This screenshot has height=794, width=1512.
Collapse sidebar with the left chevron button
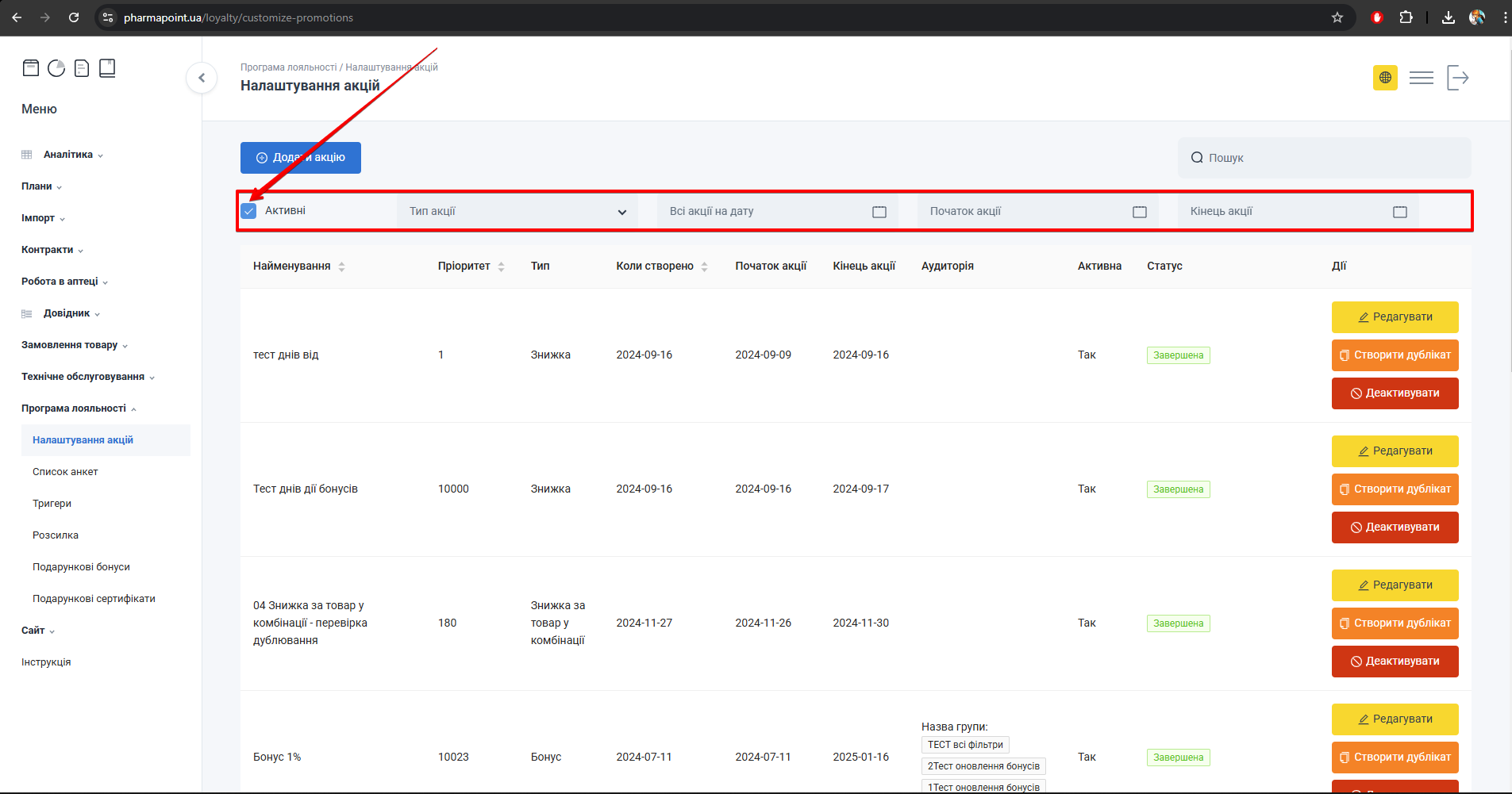(x=202, y=78)
